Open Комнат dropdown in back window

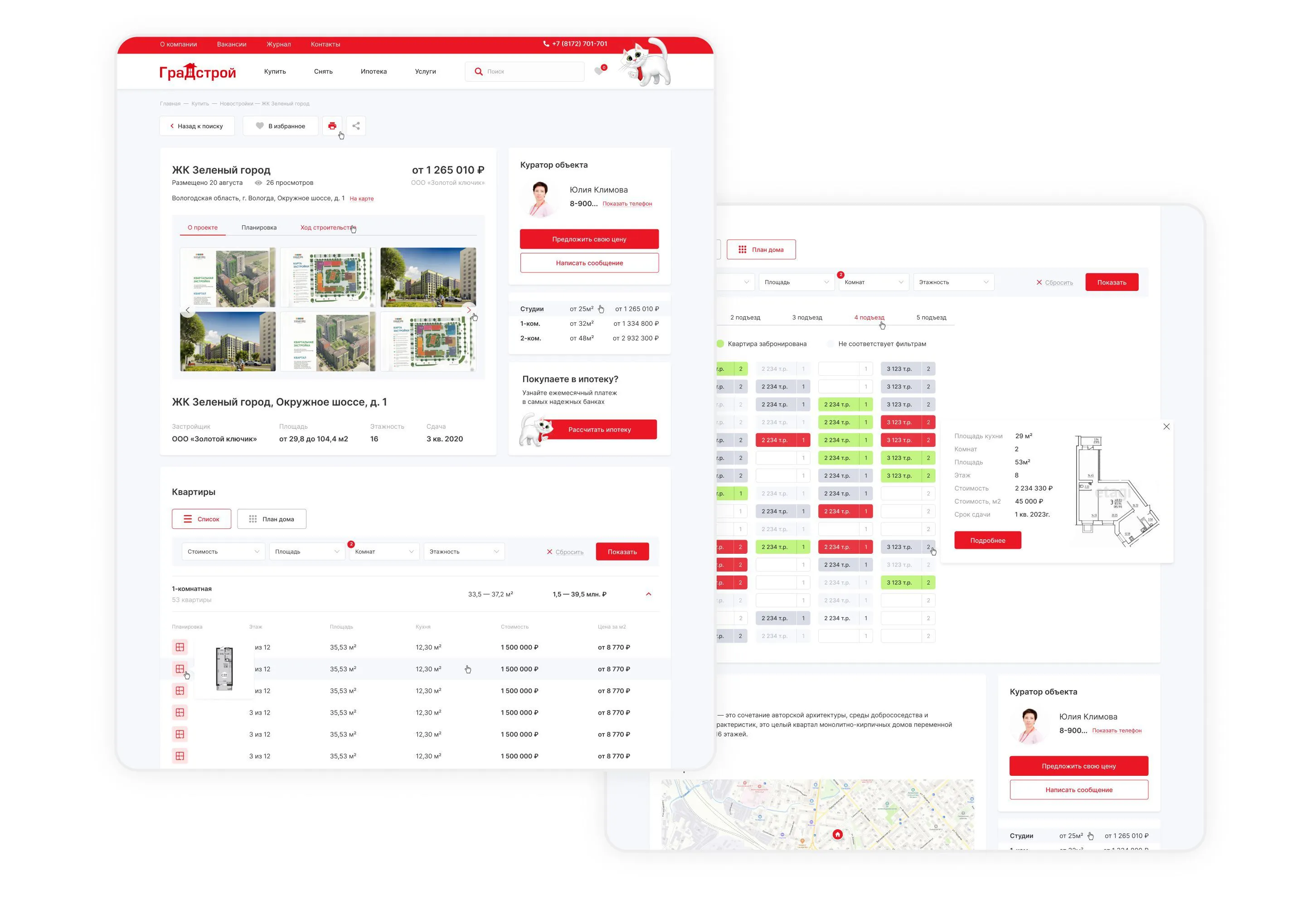point(874,281)
